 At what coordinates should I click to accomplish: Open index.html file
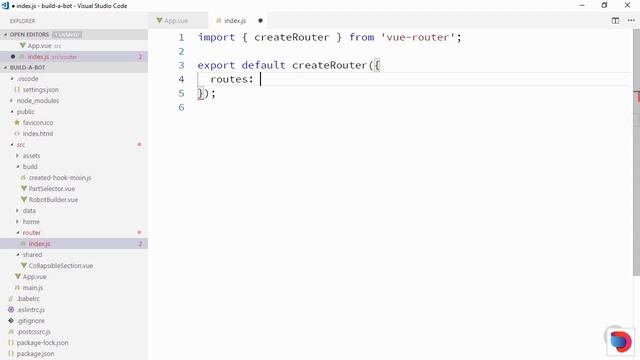pyautogui.click(x=38, y=133)
